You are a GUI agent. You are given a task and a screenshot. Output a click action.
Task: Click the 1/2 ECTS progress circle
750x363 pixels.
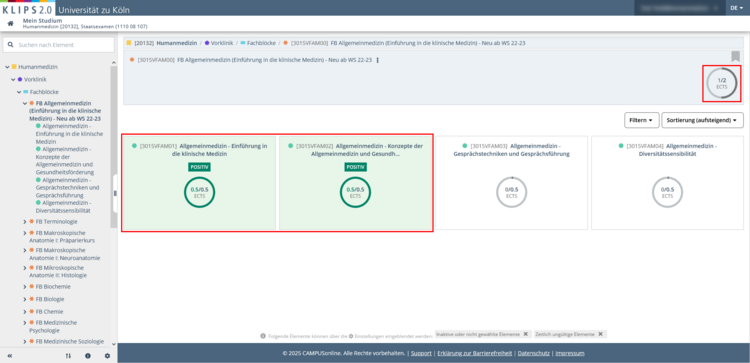click(722, 83)
